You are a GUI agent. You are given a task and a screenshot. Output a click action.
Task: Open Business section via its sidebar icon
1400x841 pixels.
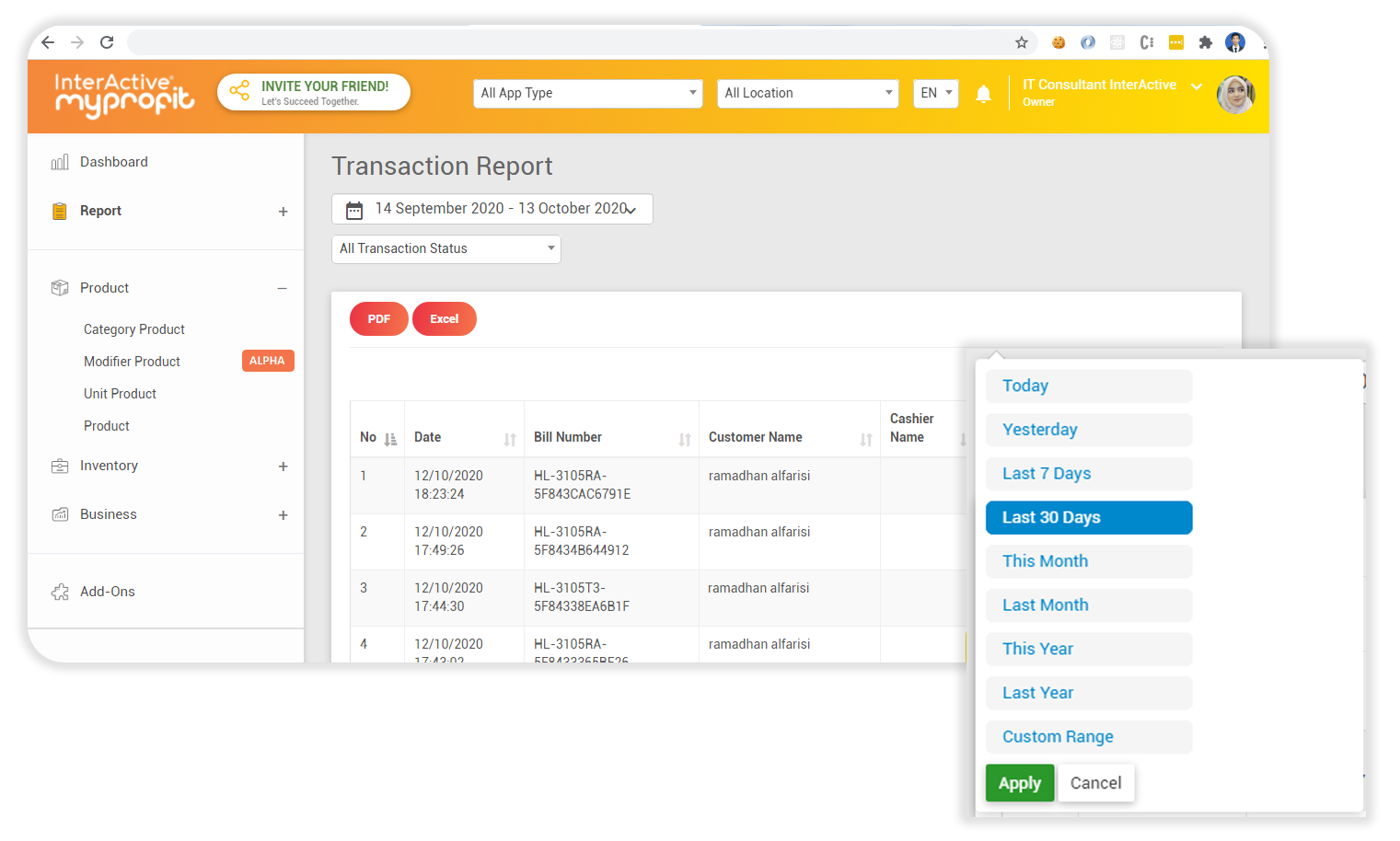click(x=59, y=513)
